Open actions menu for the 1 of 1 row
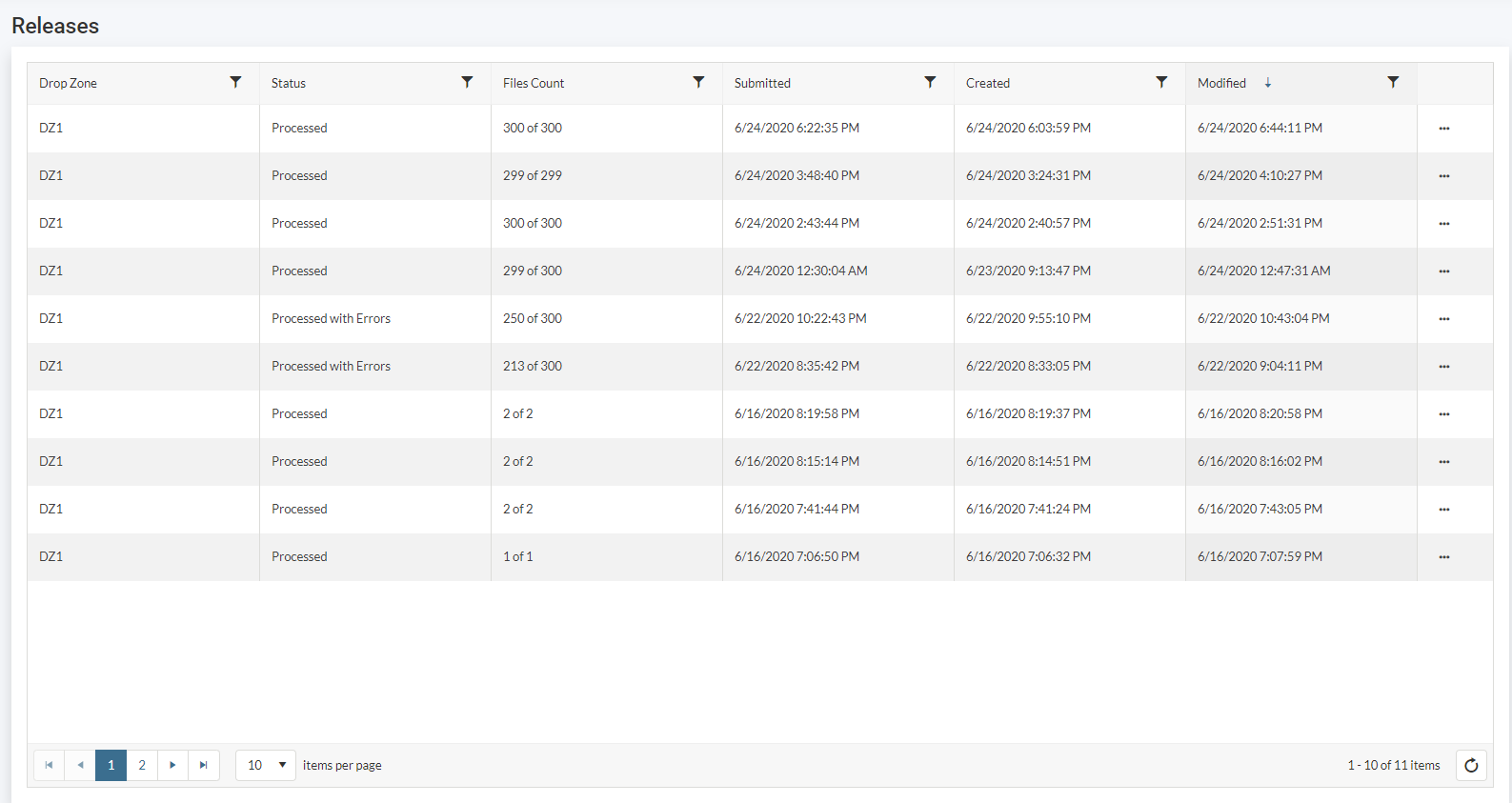Screen dimensions: 1512x803 click(x=1444, y=557)
